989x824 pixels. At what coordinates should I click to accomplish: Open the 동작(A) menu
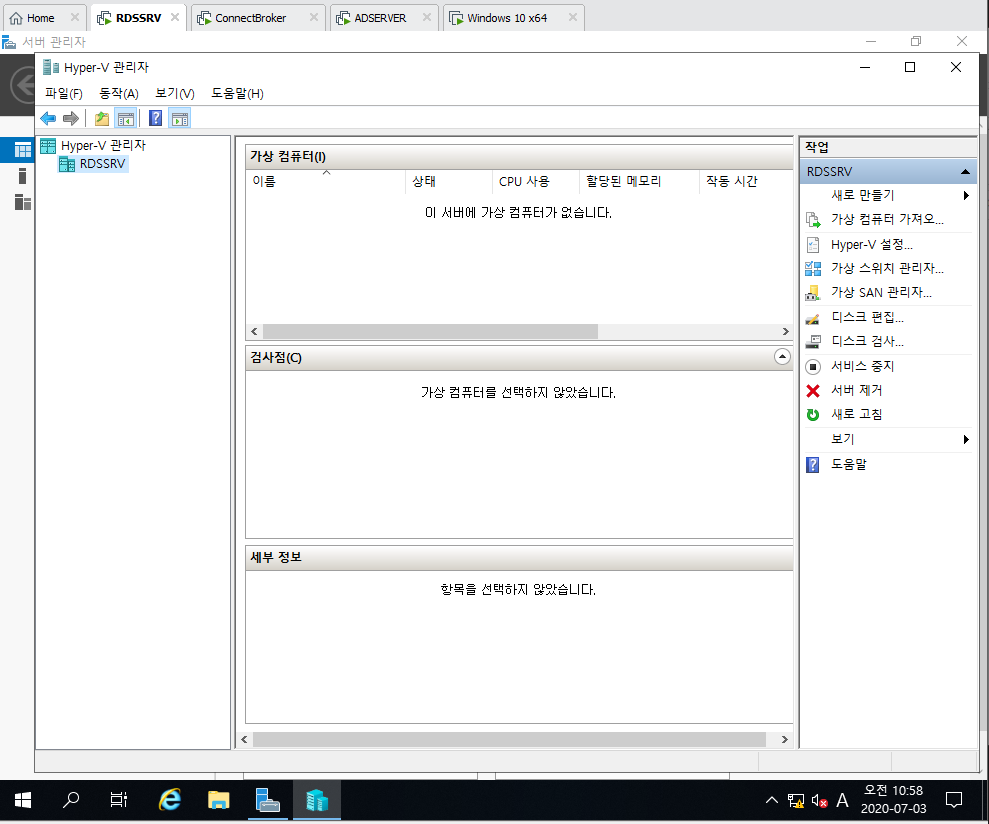click(119, 93)
